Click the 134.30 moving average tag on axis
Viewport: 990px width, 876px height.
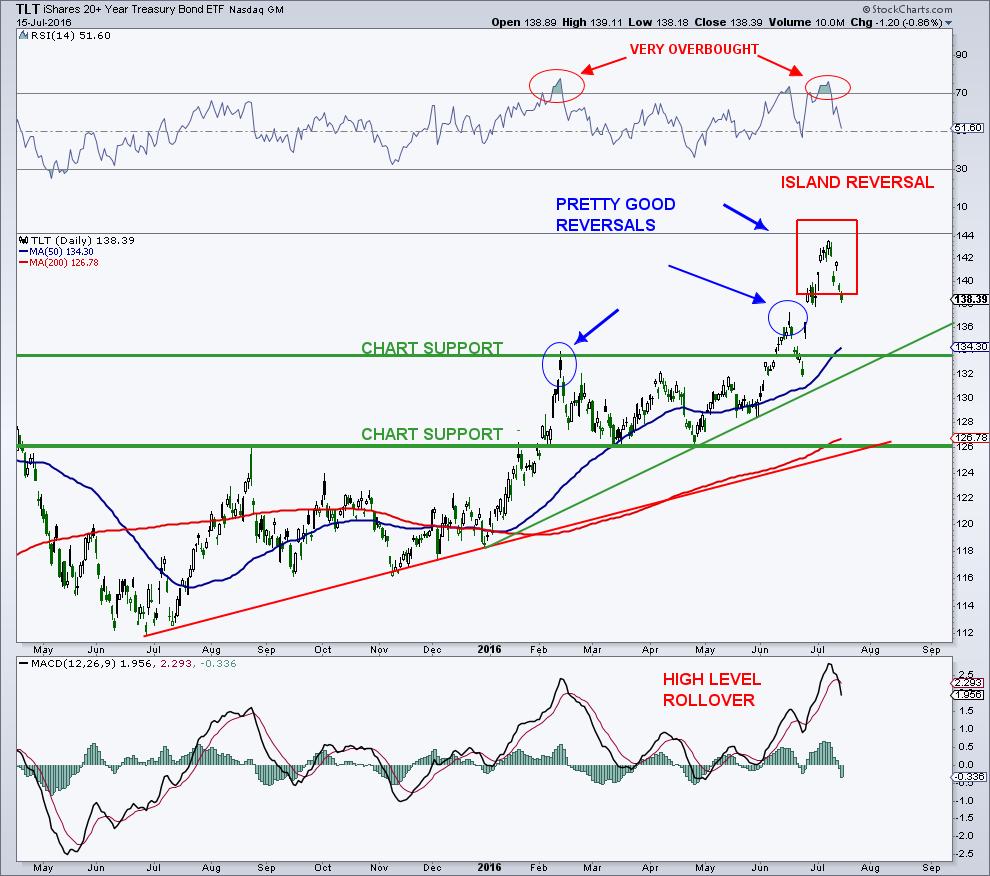click(x=969, y=347)
